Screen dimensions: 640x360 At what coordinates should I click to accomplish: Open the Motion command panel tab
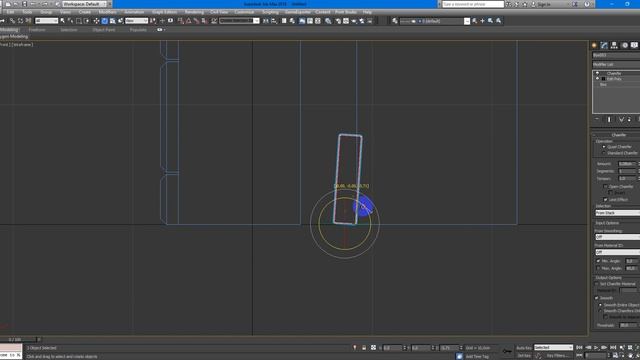point(624,45)
